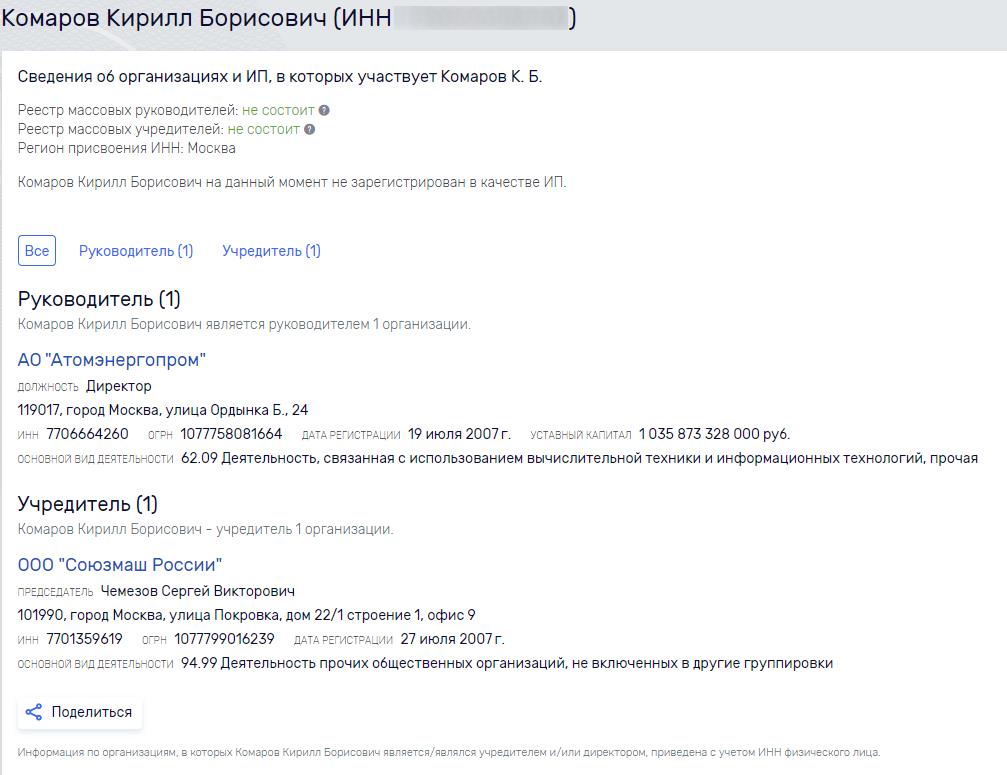Image resolution: width=1007 pixels, height=775 pixels.
Task: Click help icon next to mass founders registry
Action: 310,130
